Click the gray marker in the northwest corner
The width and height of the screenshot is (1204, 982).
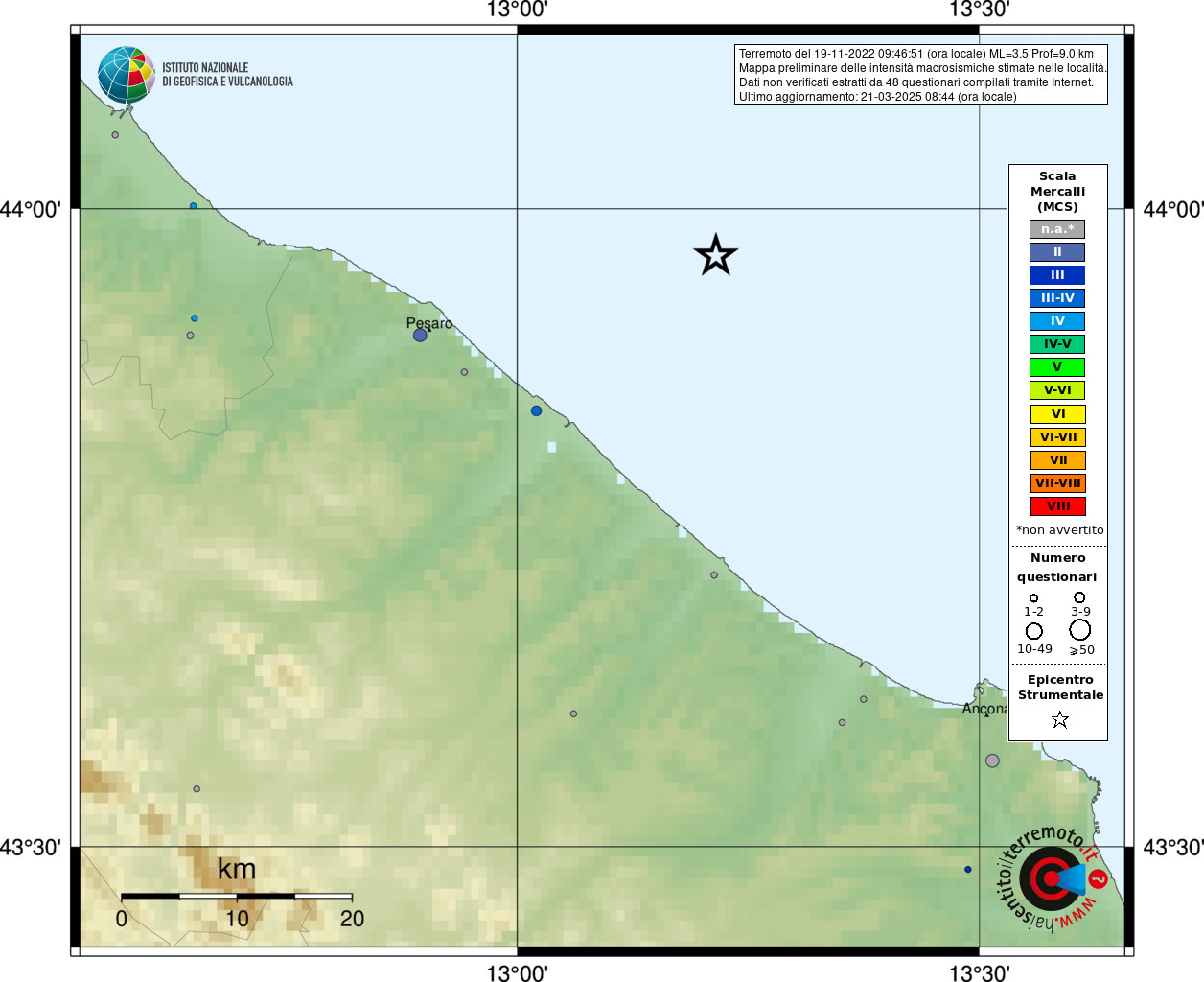click(x=115, y=135)
